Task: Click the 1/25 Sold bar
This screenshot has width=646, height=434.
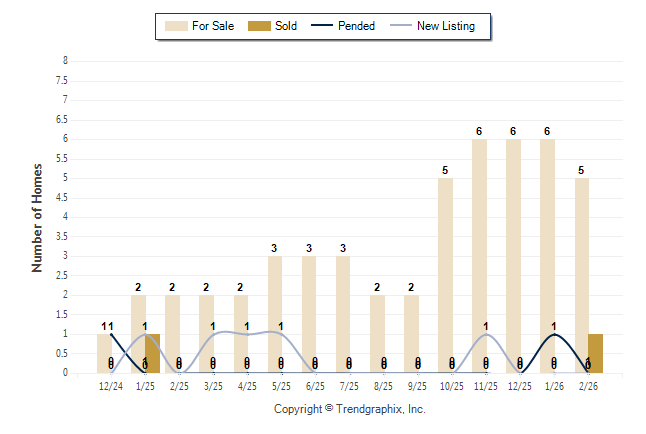Action: pyautogui.click(x=153, y=353)
